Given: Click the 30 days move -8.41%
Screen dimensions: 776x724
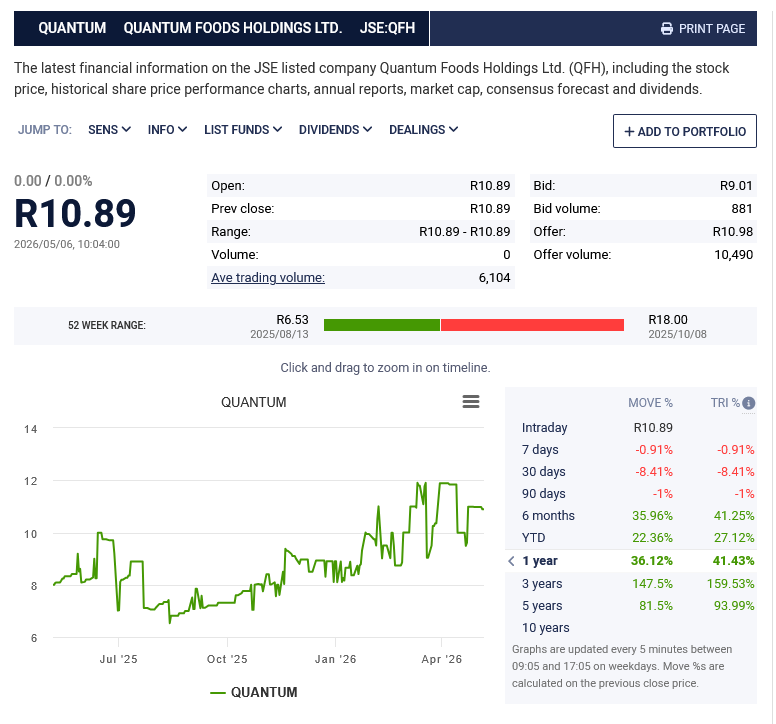Looking at the screenshot, I should tap(654, 472).
